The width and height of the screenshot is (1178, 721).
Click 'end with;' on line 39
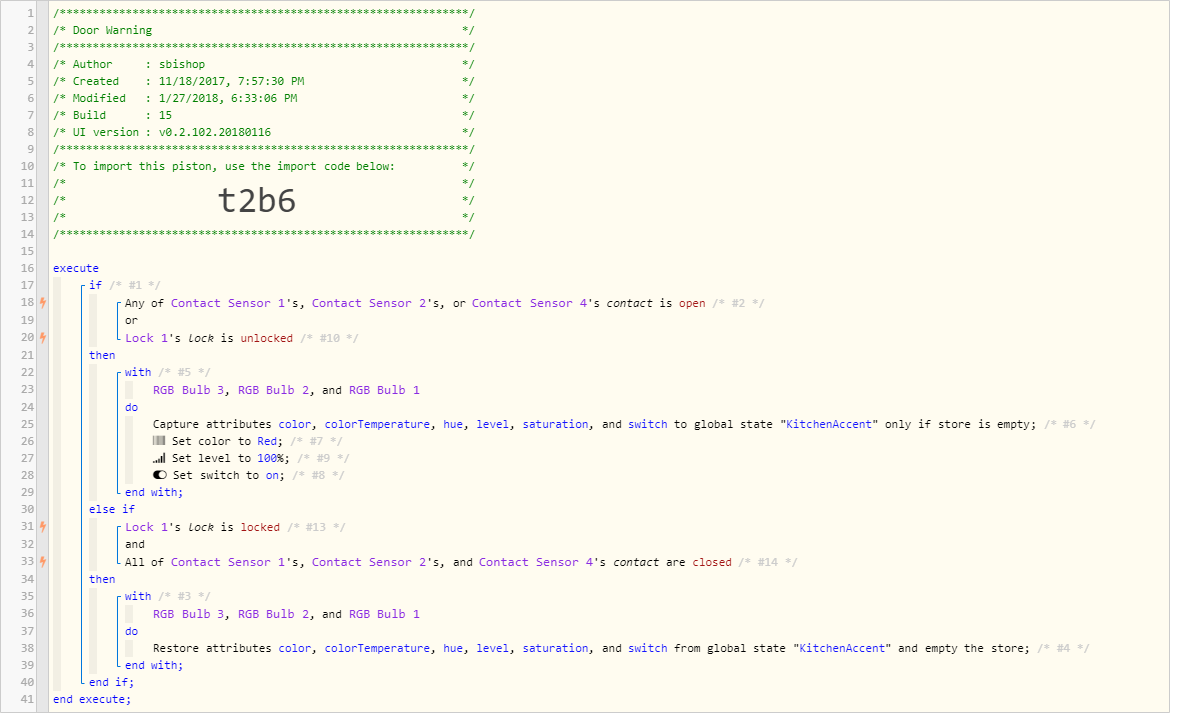154,665
